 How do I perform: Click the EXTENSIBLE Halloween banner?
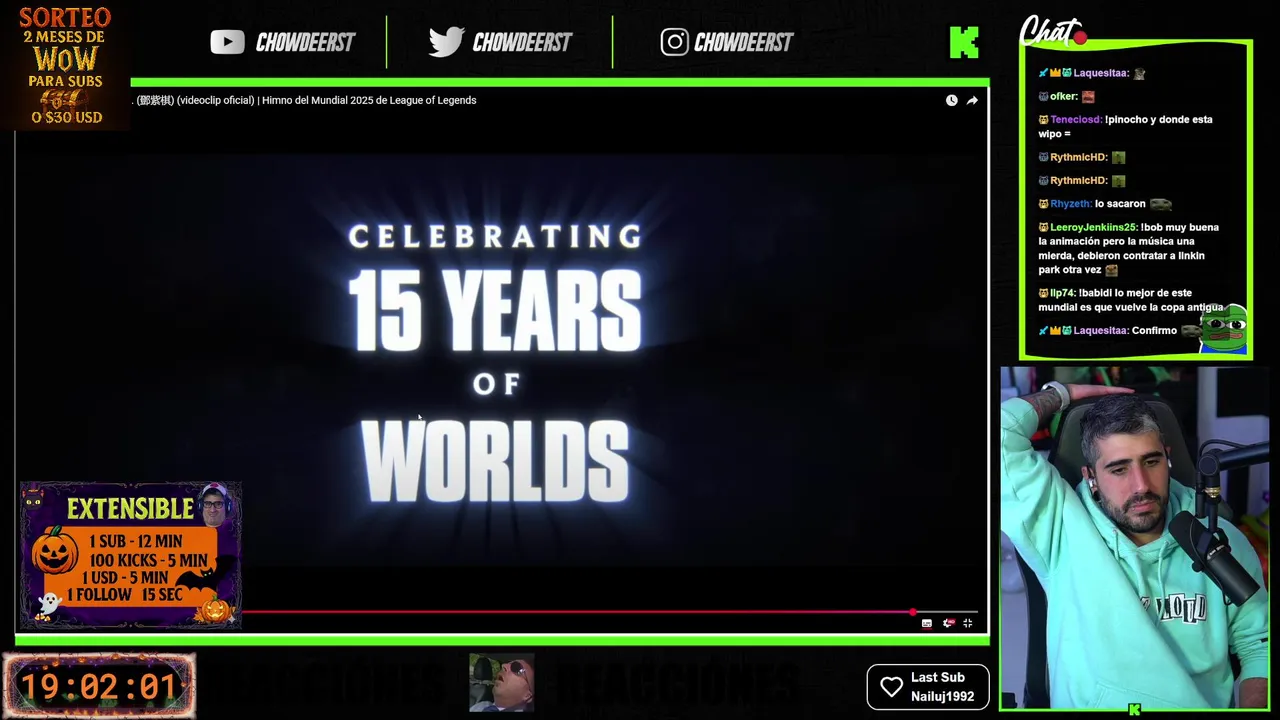coord(130,555)
